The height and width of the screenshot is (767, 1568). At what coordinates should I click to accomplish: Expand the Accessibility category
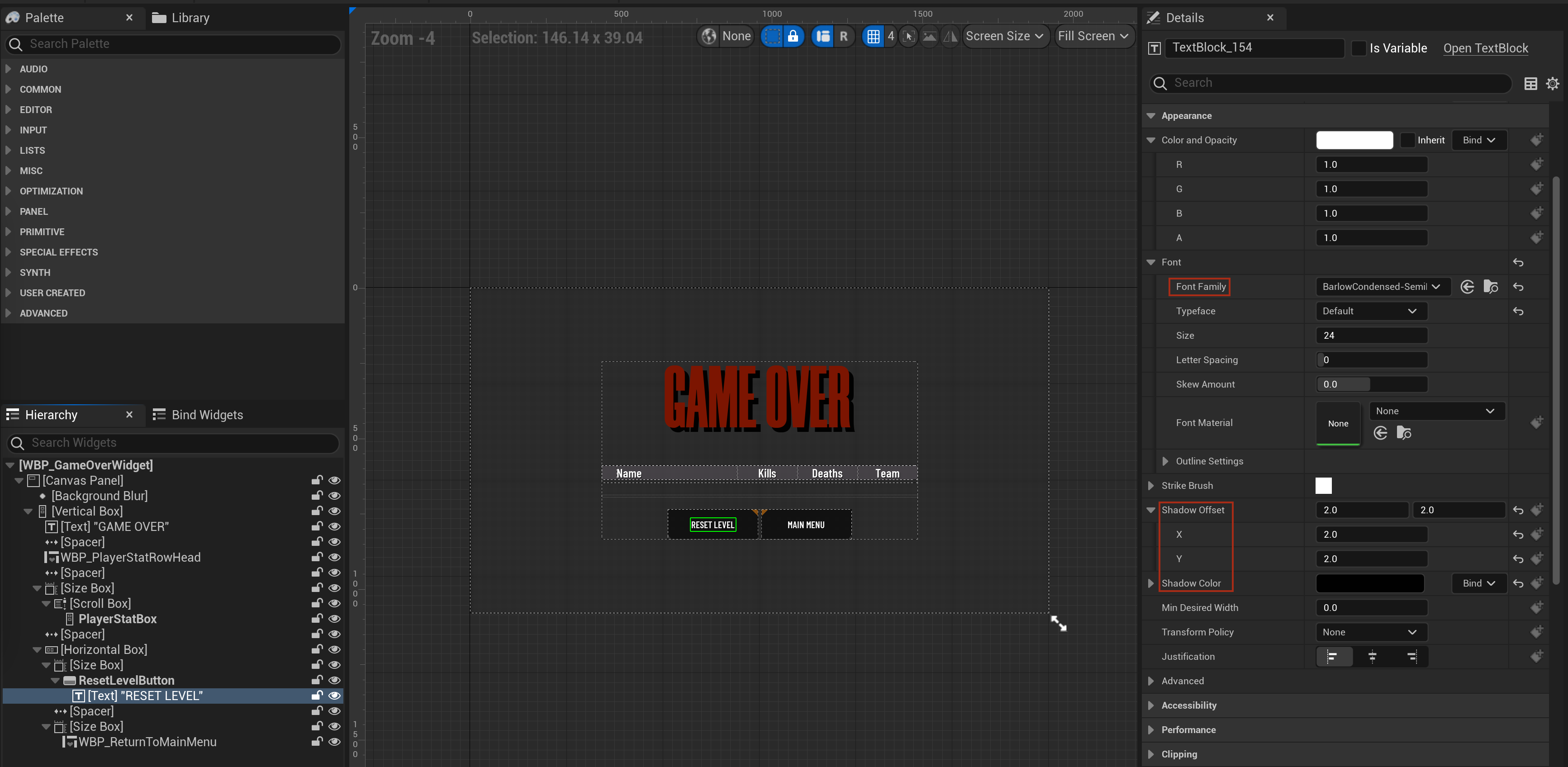coord(1150,705)
